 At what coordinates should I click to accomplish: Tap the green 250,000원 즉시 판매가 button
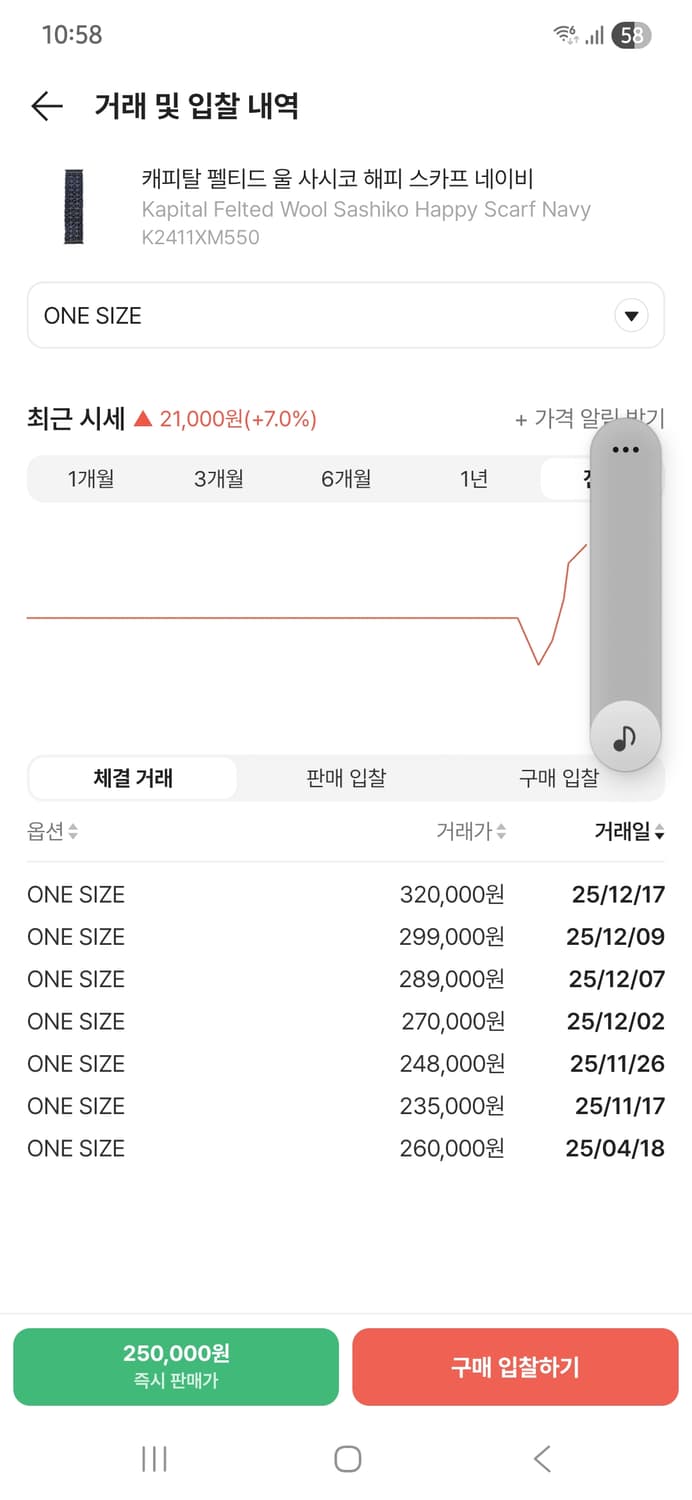pyautogui.click(x=175, y=1367)
